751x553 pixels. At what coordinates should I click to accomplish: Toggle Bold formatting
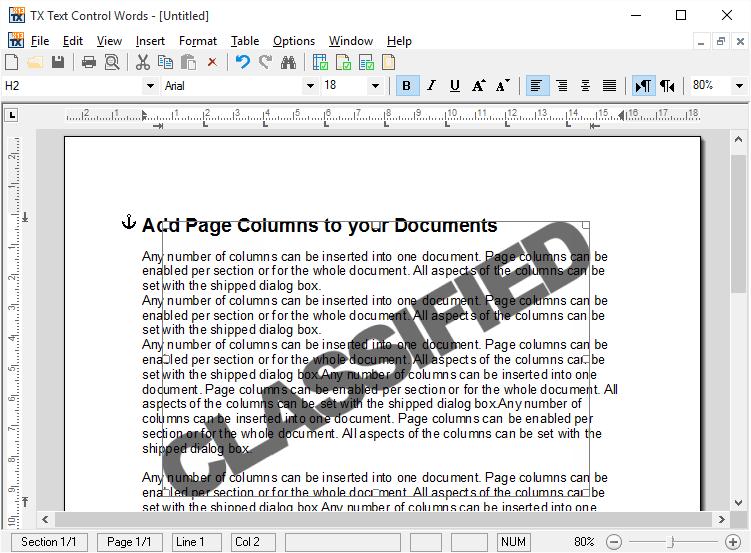(407, 86)
